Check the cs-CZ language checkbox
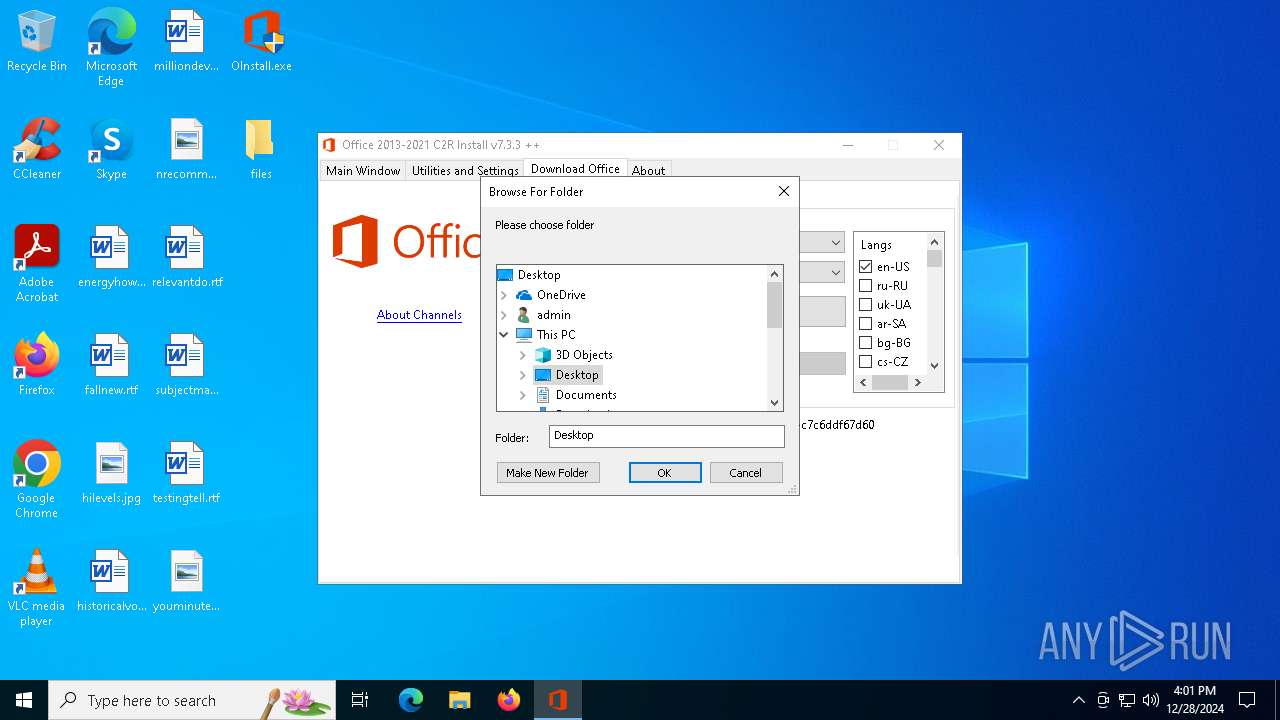 (866, 362)
